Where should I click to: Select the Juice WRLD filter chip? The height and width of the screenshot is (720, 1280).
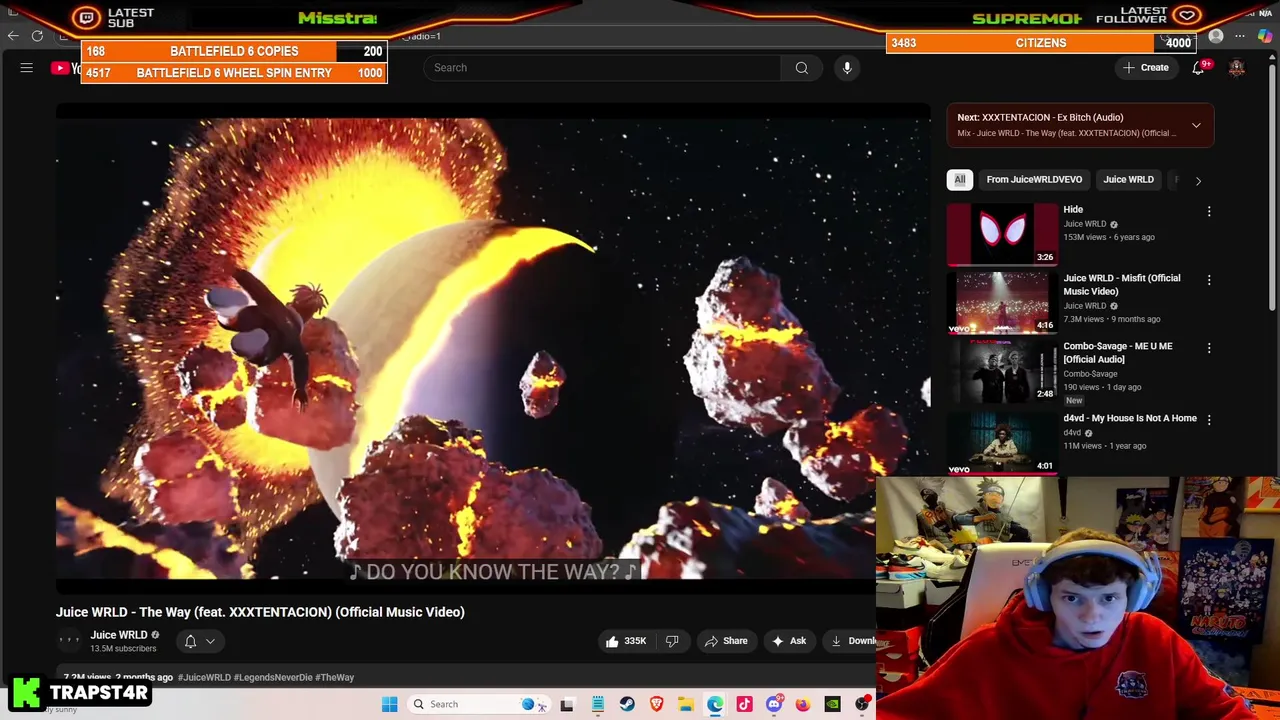[x=1128, y=180]
